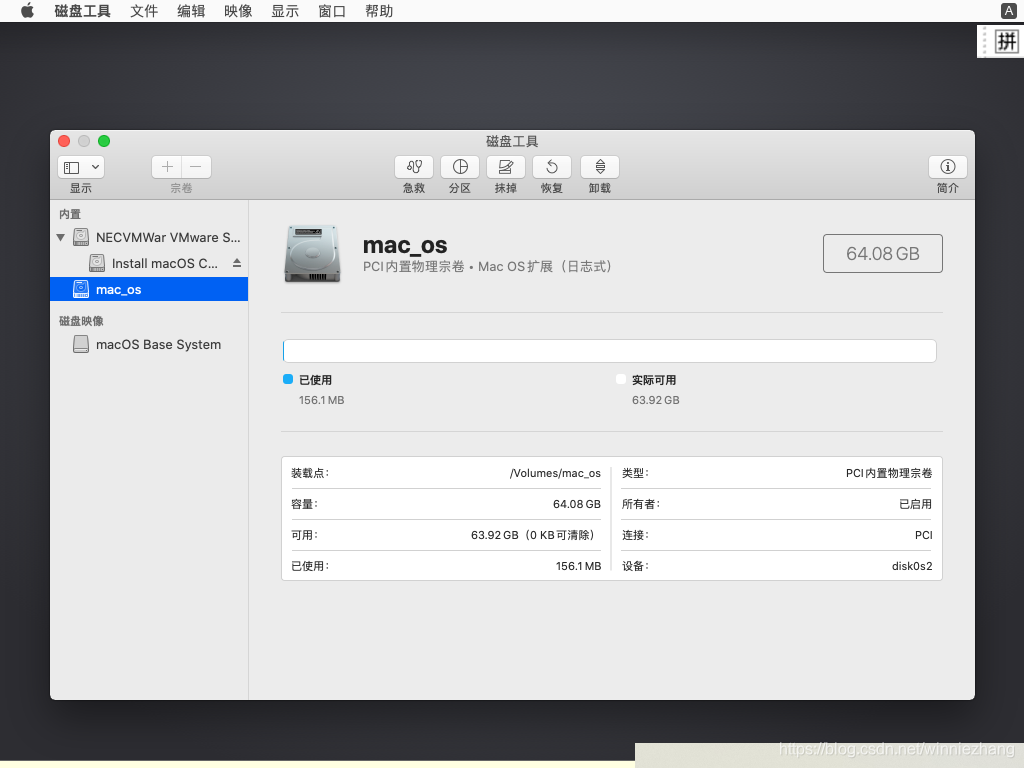
Task: Click the NECVMWar drive icon in sidebar
Action: 81,237
